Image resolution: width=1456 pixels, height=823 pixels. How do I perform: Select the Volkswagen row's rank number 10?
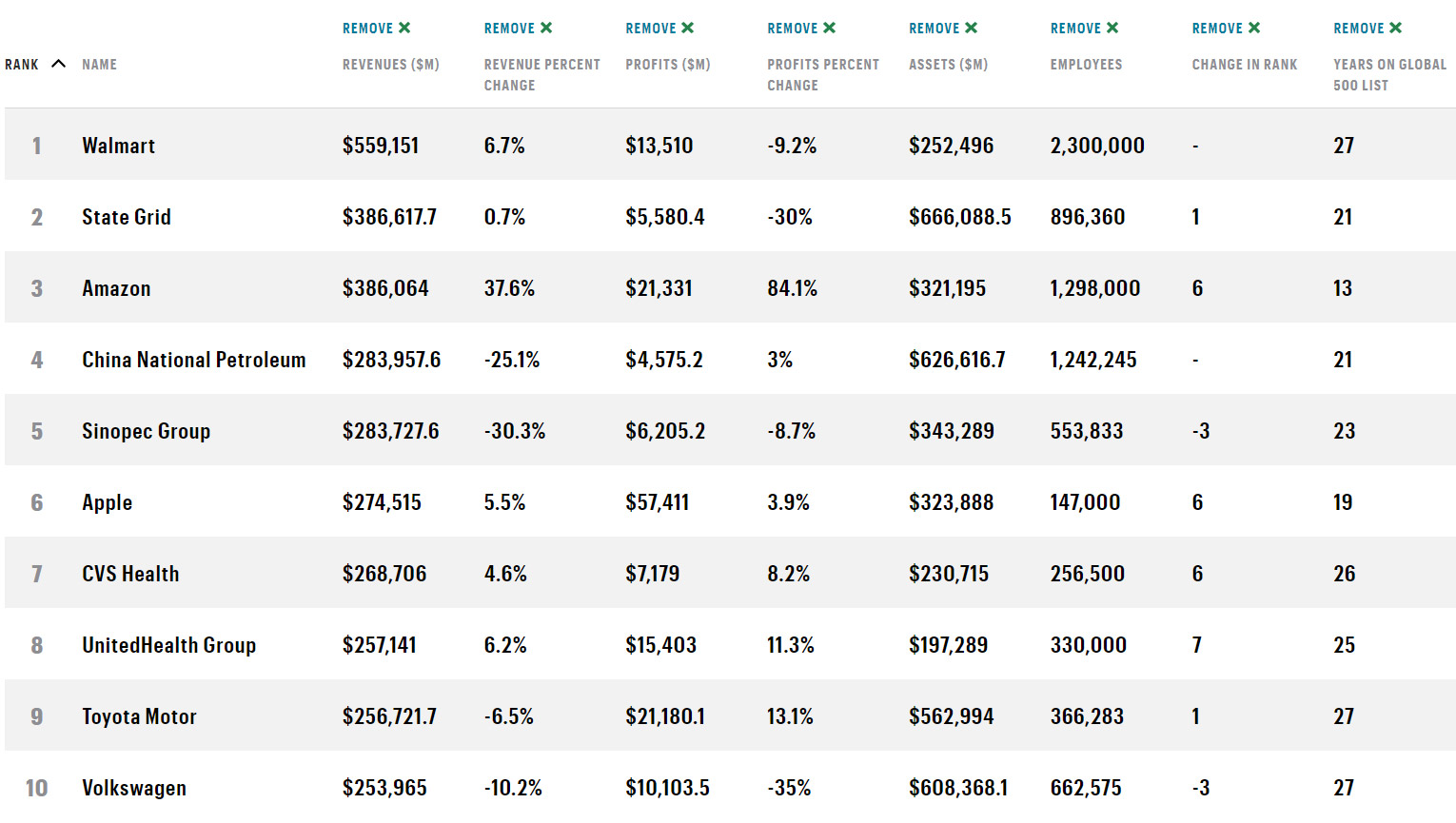[36, 788]
